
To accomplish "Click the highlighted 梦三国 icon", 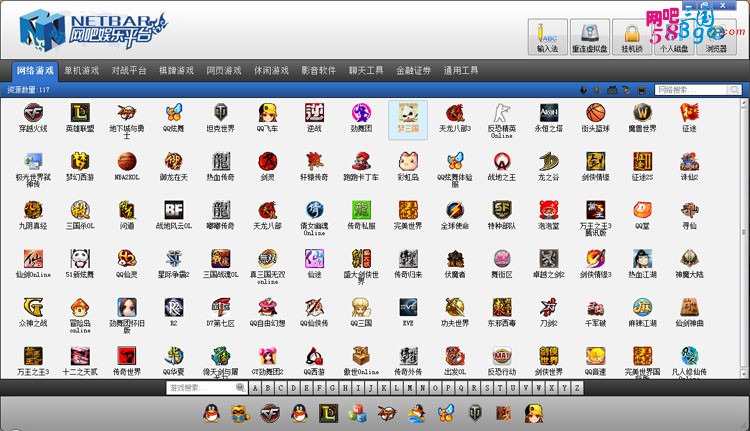I will pyautogui.click(x=408, y=120).
